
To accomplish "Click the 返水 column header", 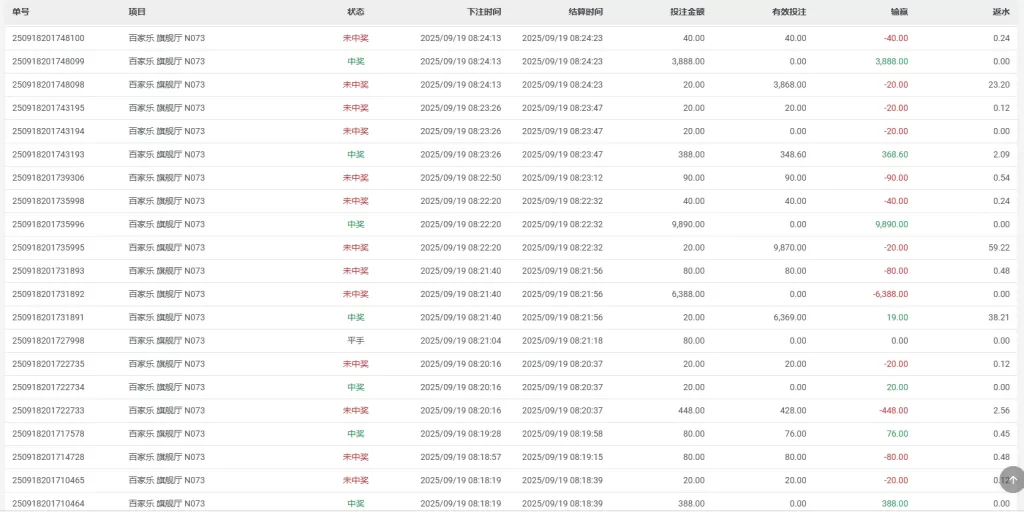I will [x=1000, y=12].
